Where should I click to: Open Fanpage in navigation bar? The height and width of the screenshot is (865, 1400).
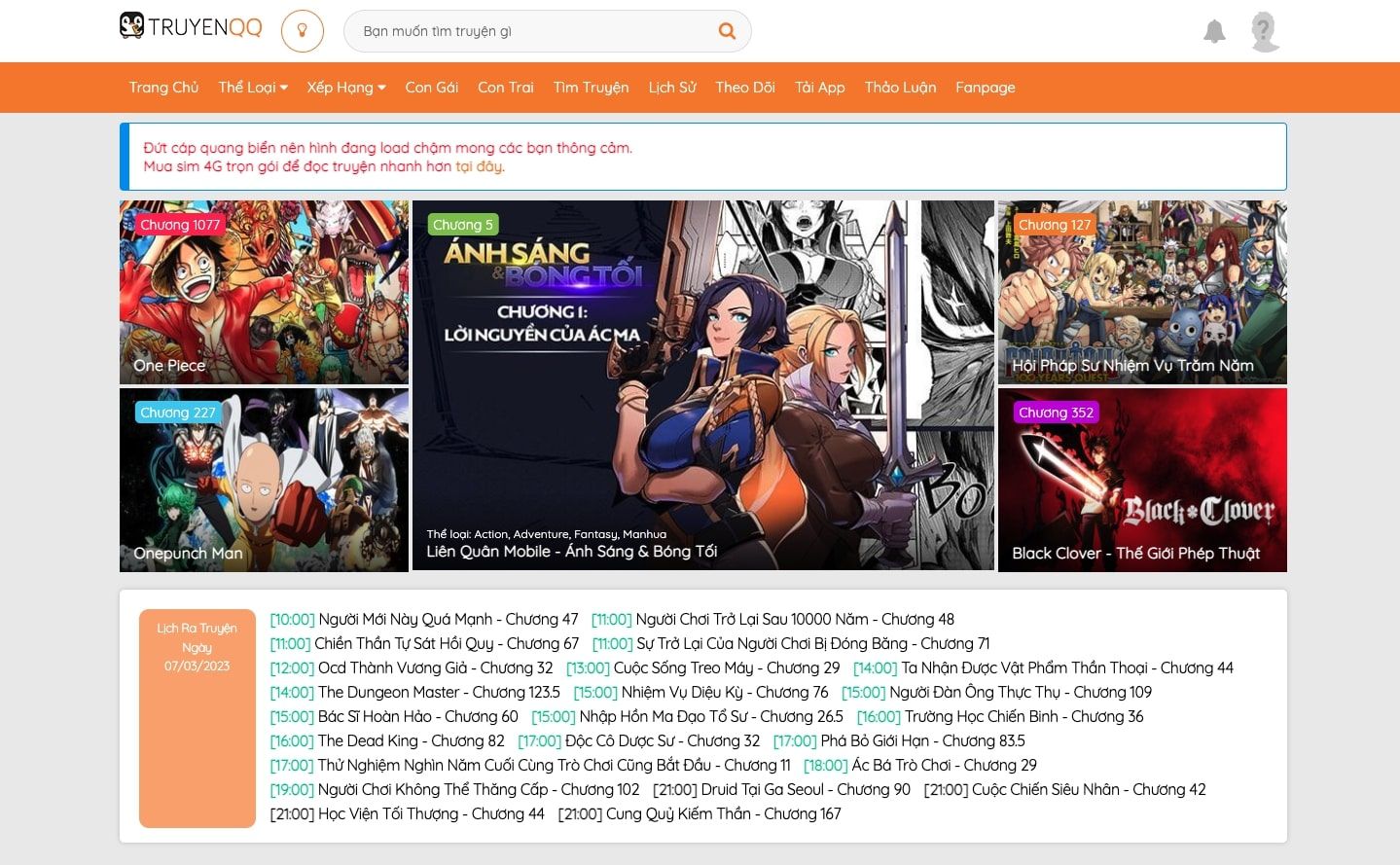point(986,88)
